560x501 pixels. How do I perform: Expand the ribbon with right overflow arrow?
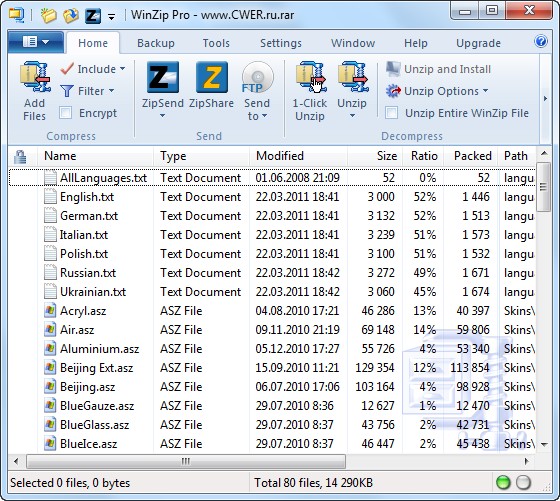point(545,98)
